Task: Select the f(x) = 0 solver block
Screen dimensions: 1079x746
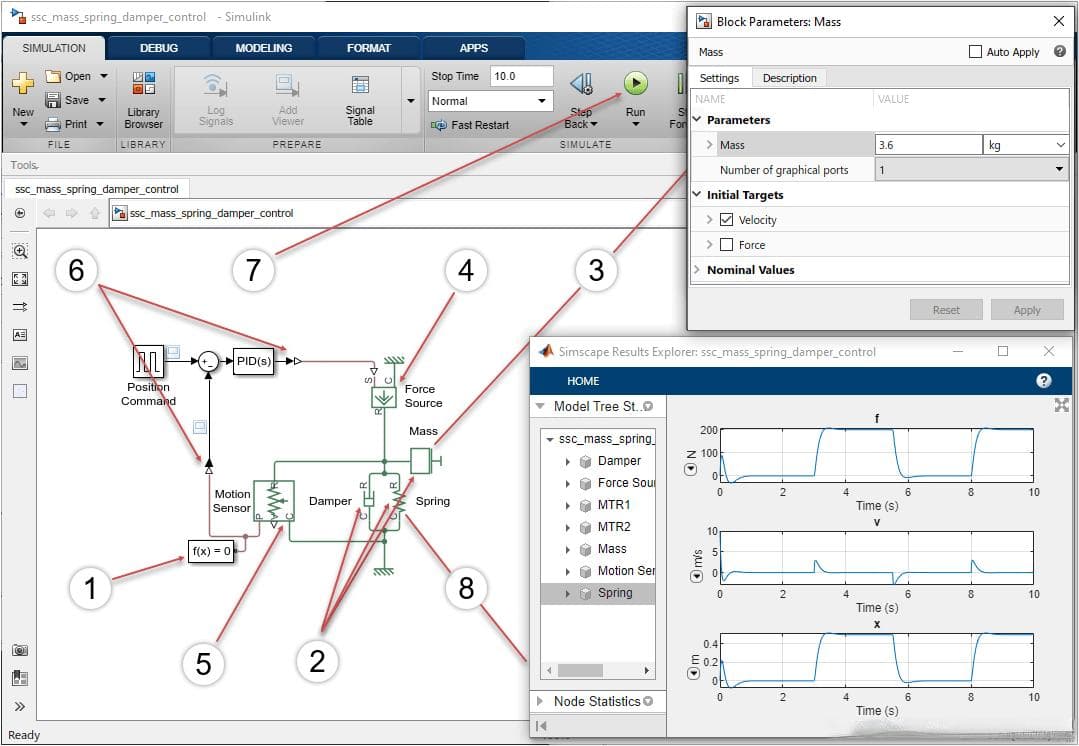Action: [211, 551]
